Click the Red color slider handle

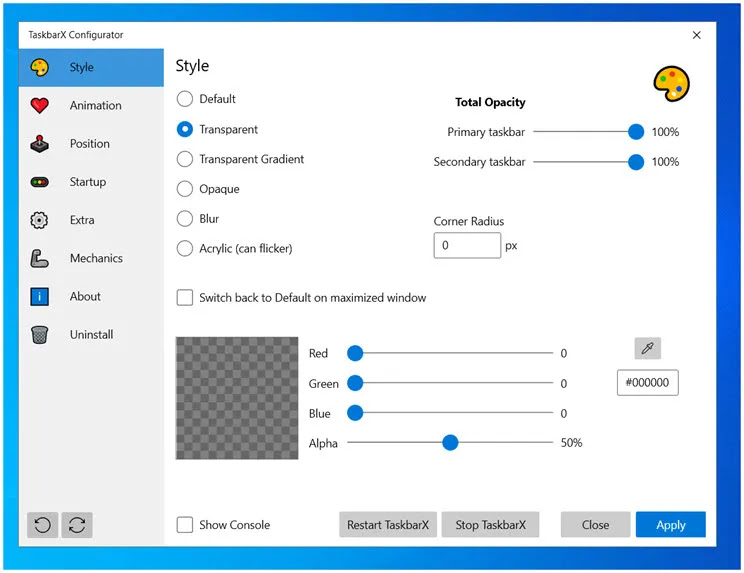point(355,353)
